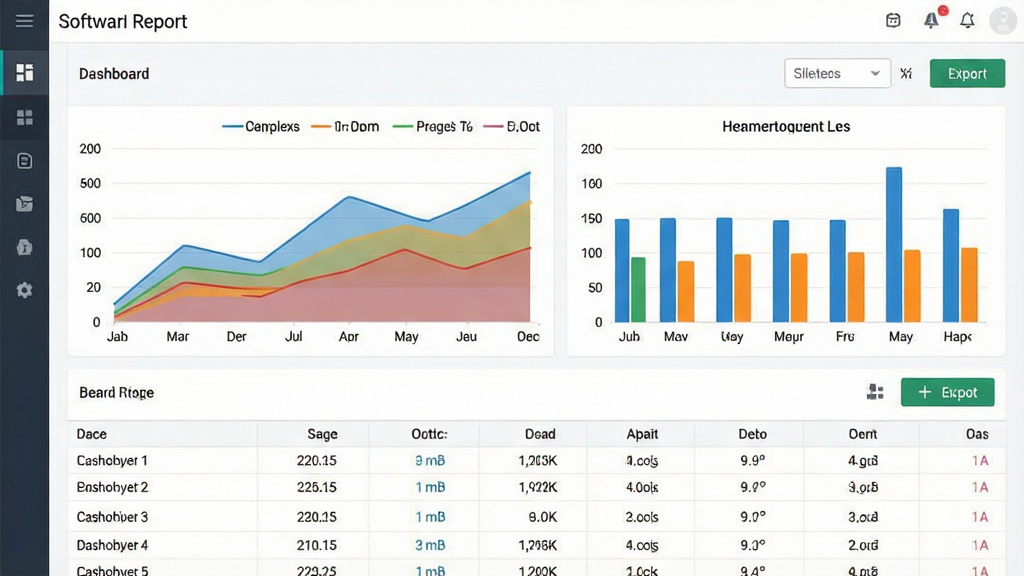This screenshot has height=576, width=1024.
Task: Sort by the Apait column header
Action: coord(642,434)
